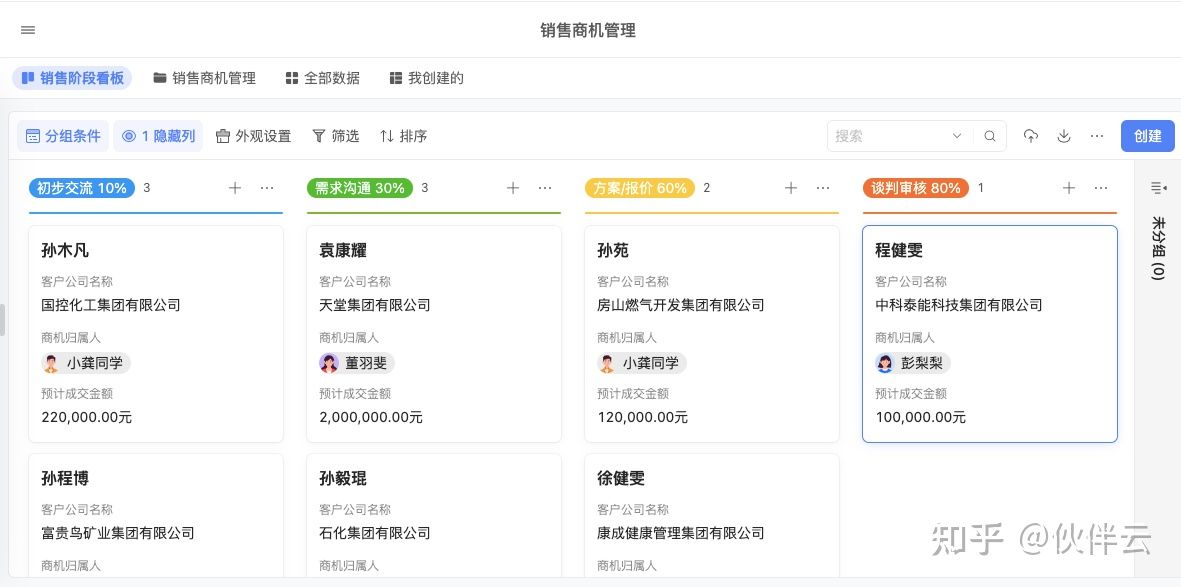Add card to 谈判审核 80% column
Screen dimensions: 1181x587
1069,188
